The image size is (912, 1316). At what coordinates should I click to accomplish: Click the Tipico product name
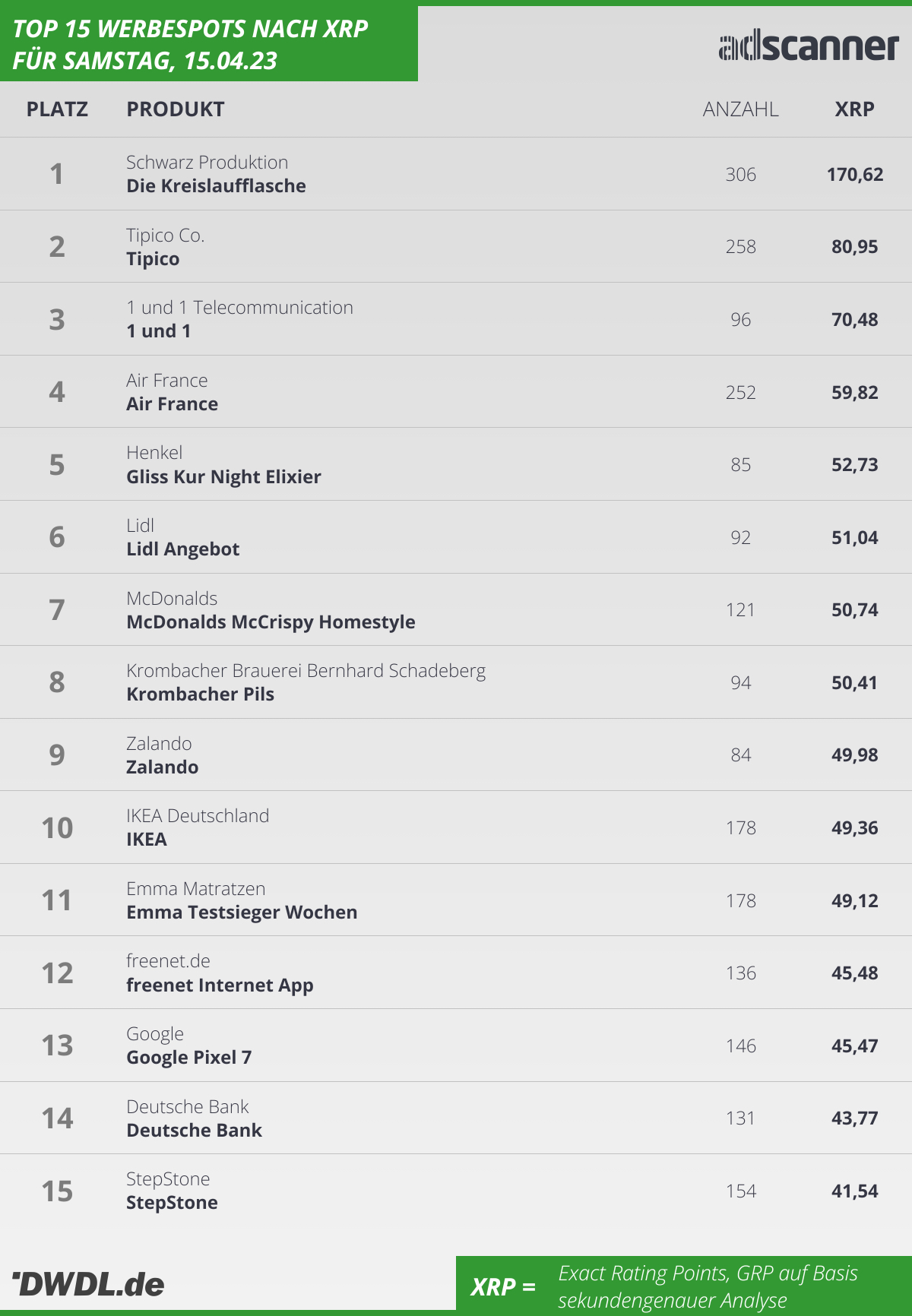pyautogui.click(x=153, y=259)
